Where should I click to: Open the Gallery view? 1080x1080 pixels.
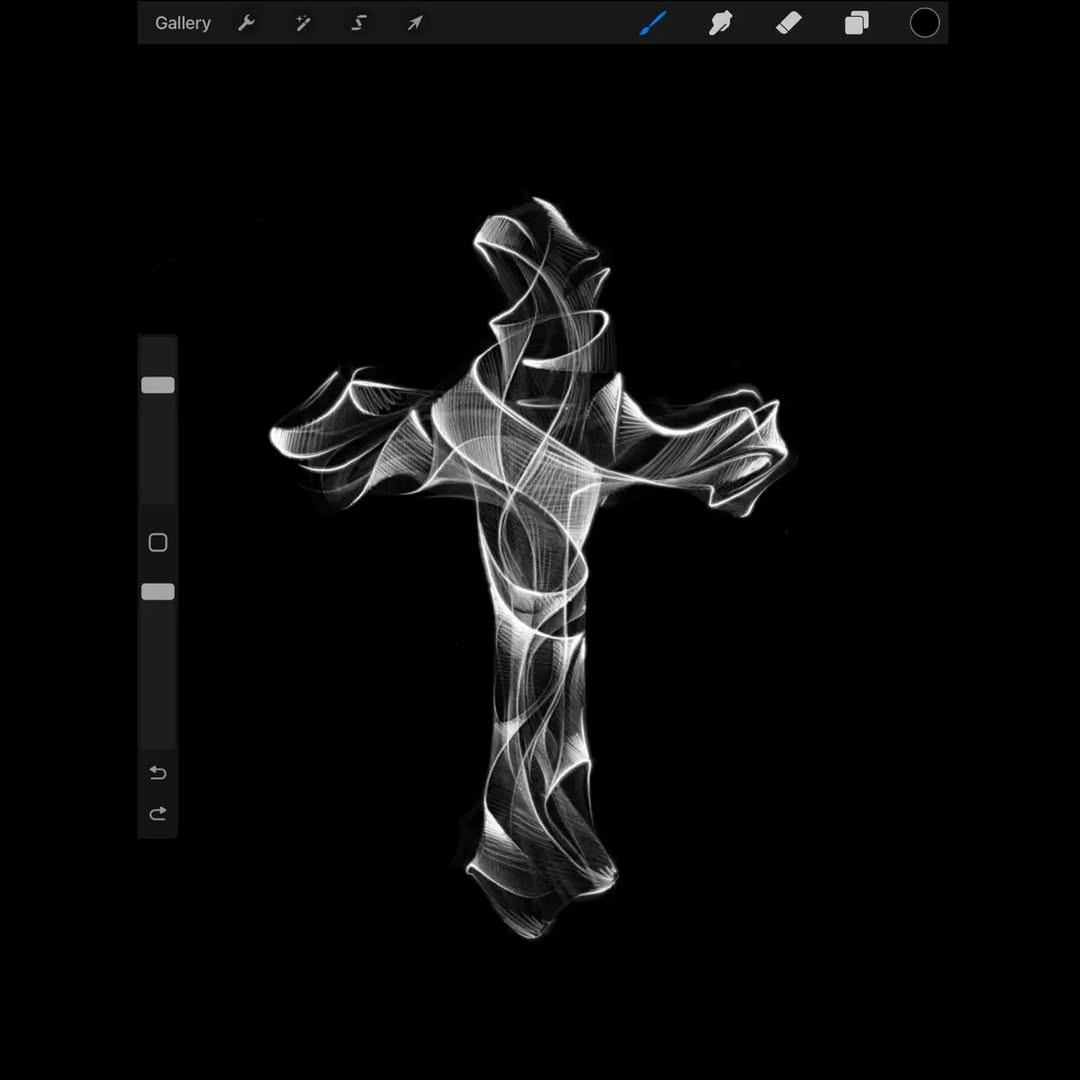183,23
